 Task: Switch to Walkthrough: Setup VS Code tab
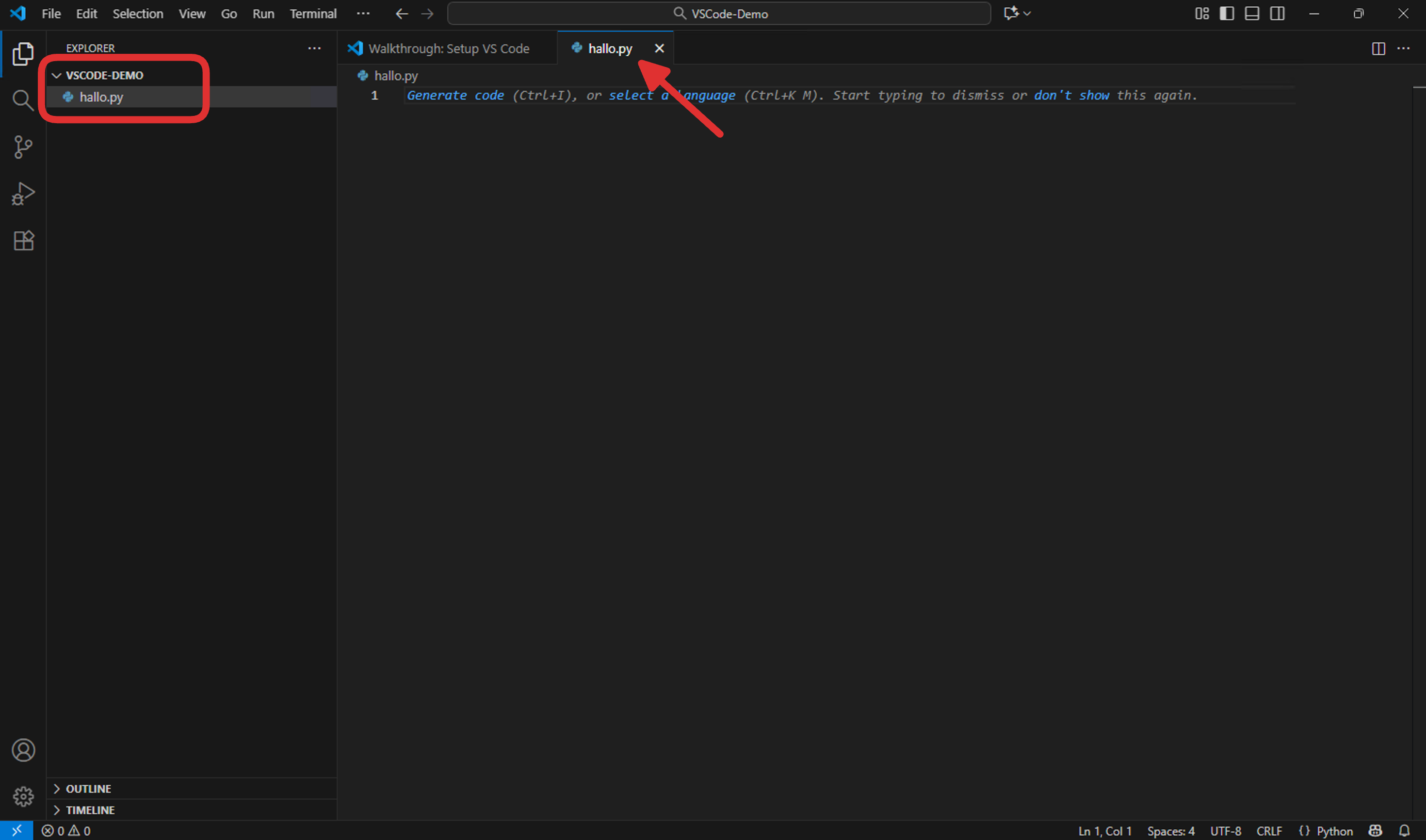pos(448,48)
